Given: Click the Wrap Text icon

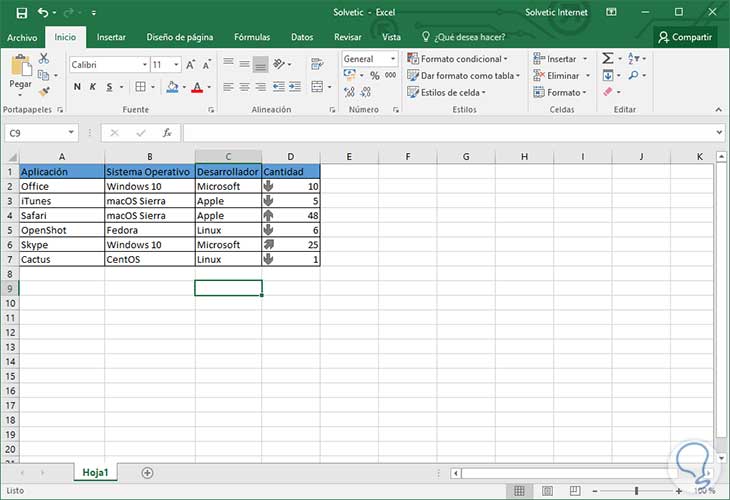Looking at the screenshot, I should point(317,64).
